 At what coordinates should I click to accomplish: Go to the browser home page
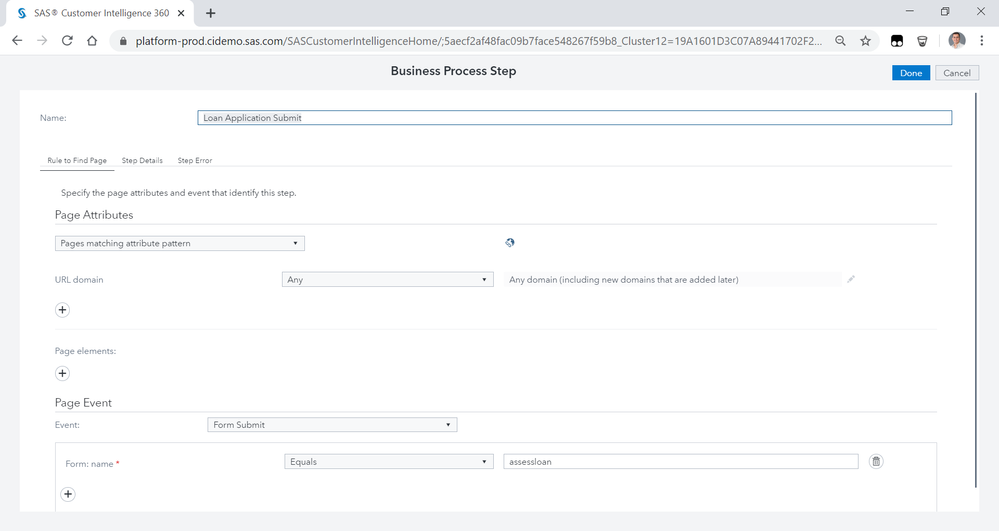coord(92,41)
